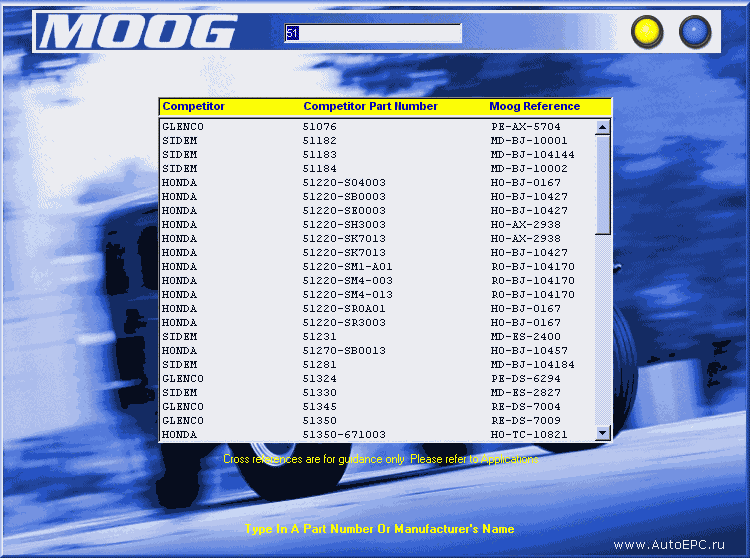Select part number 51220-SM4-003

point(347,280)
